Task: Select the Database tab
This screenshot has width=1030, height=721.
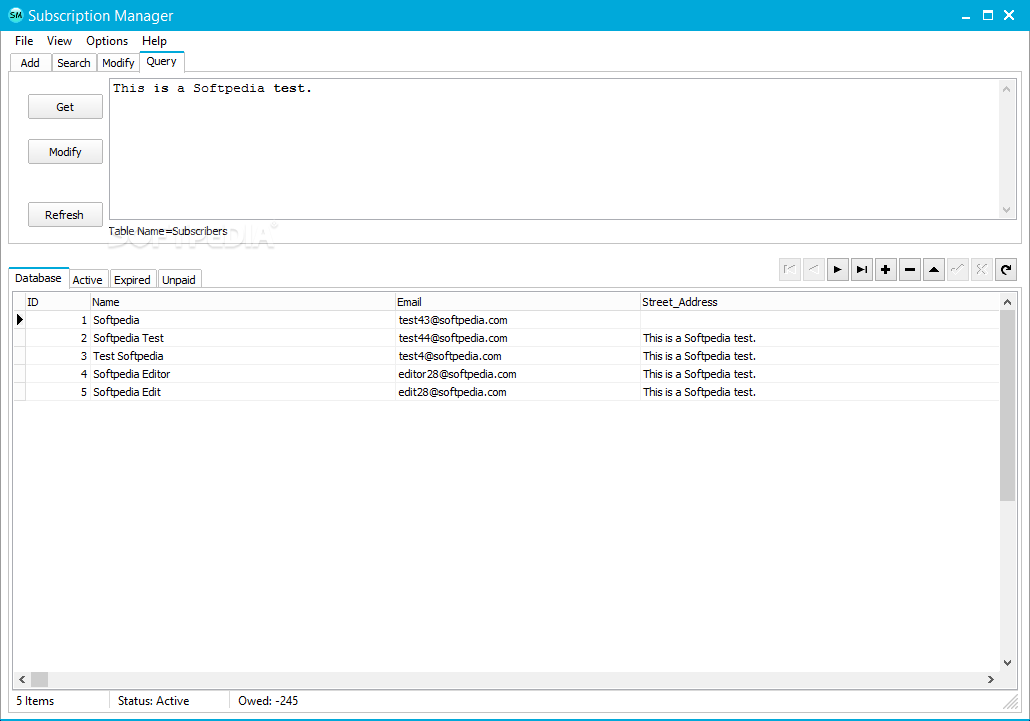Action: (x=38, y=278)
